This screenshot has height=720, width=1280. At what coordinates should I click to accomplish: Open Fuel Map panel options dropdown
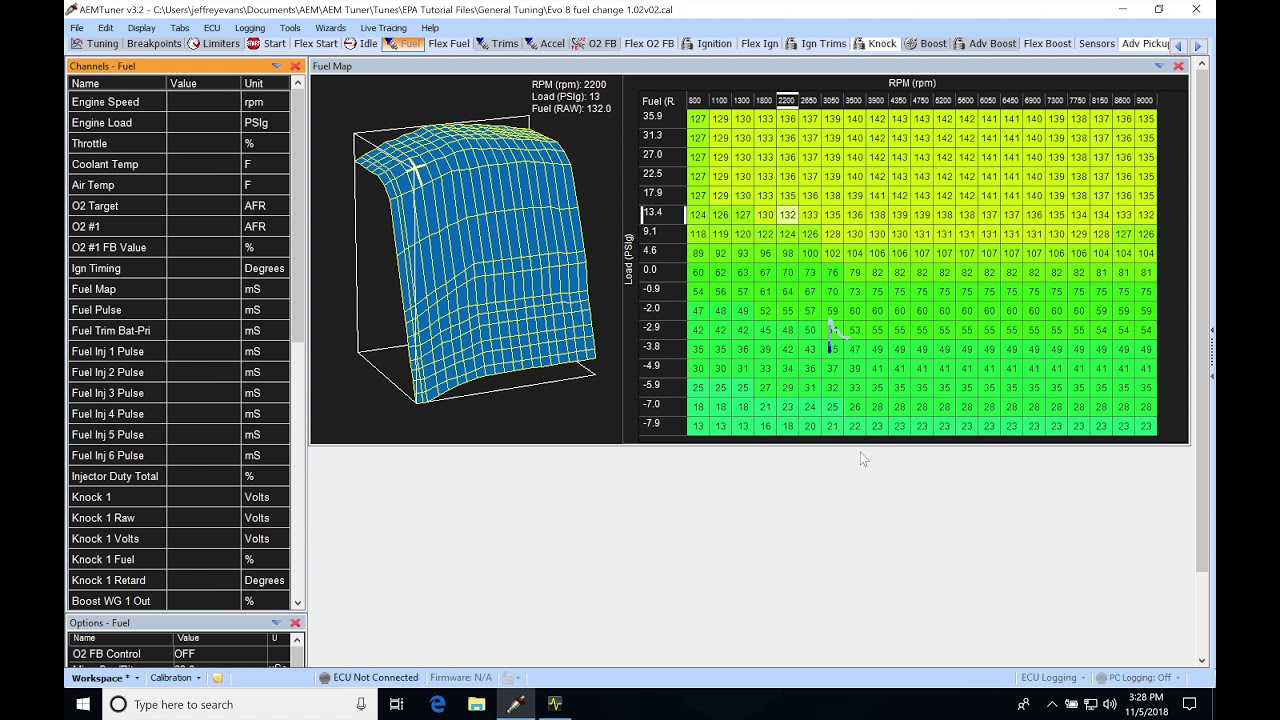coord(1159,66)
